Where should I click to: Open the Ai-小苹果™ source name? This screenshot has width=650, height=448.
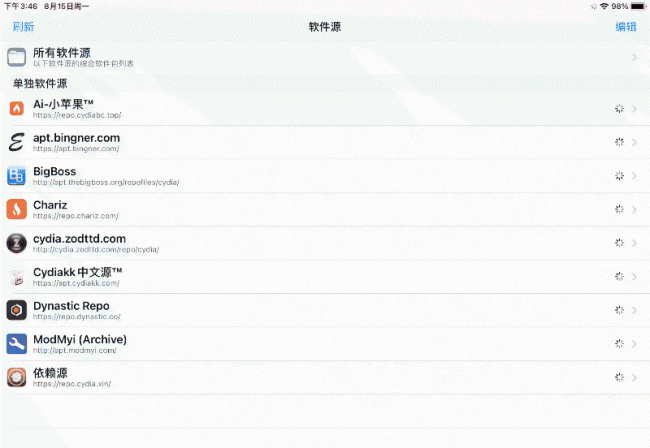(x=63, y=104)
